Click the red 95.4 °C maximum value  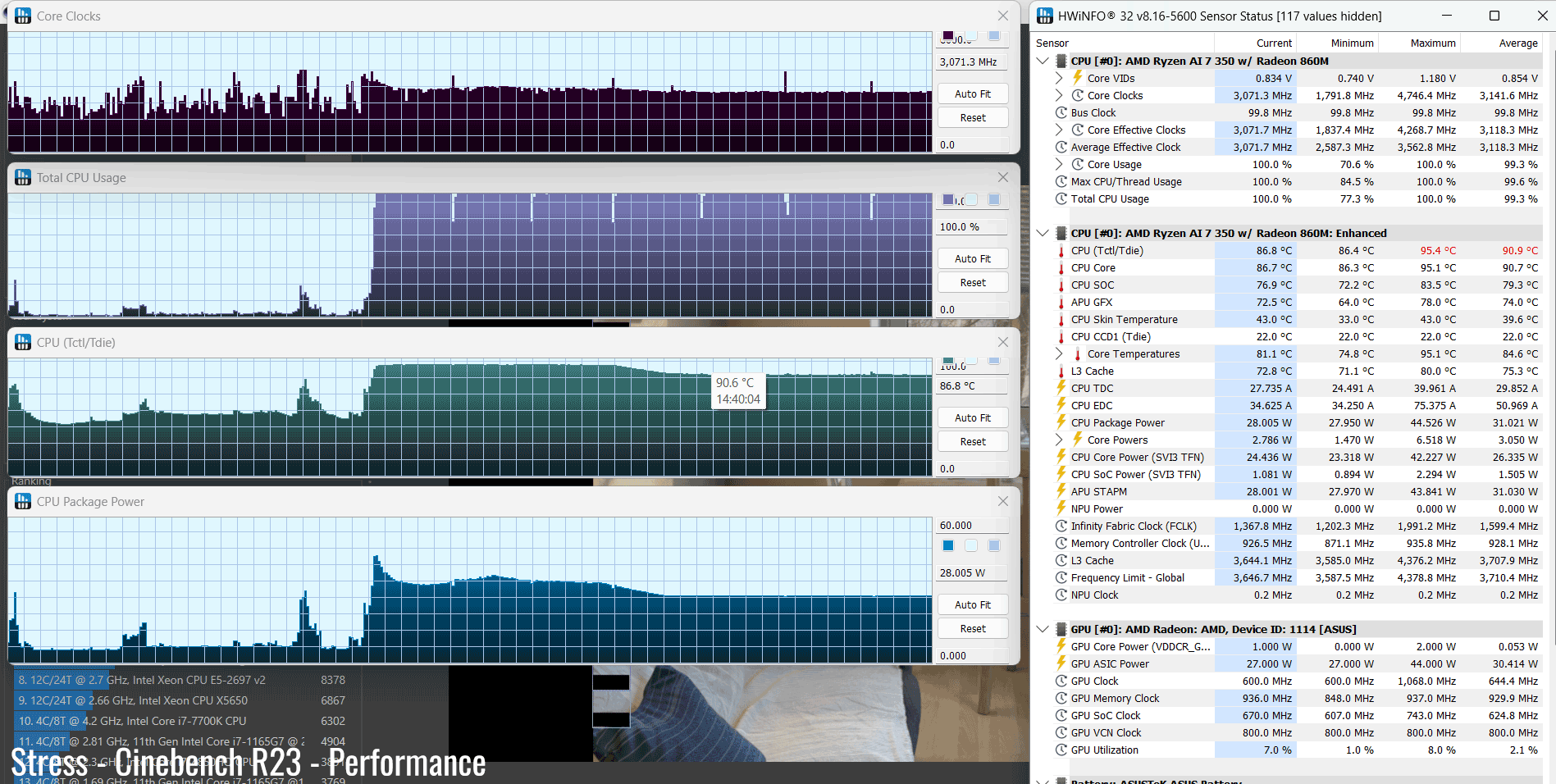pyautogui.click(x=1438, y=250)
